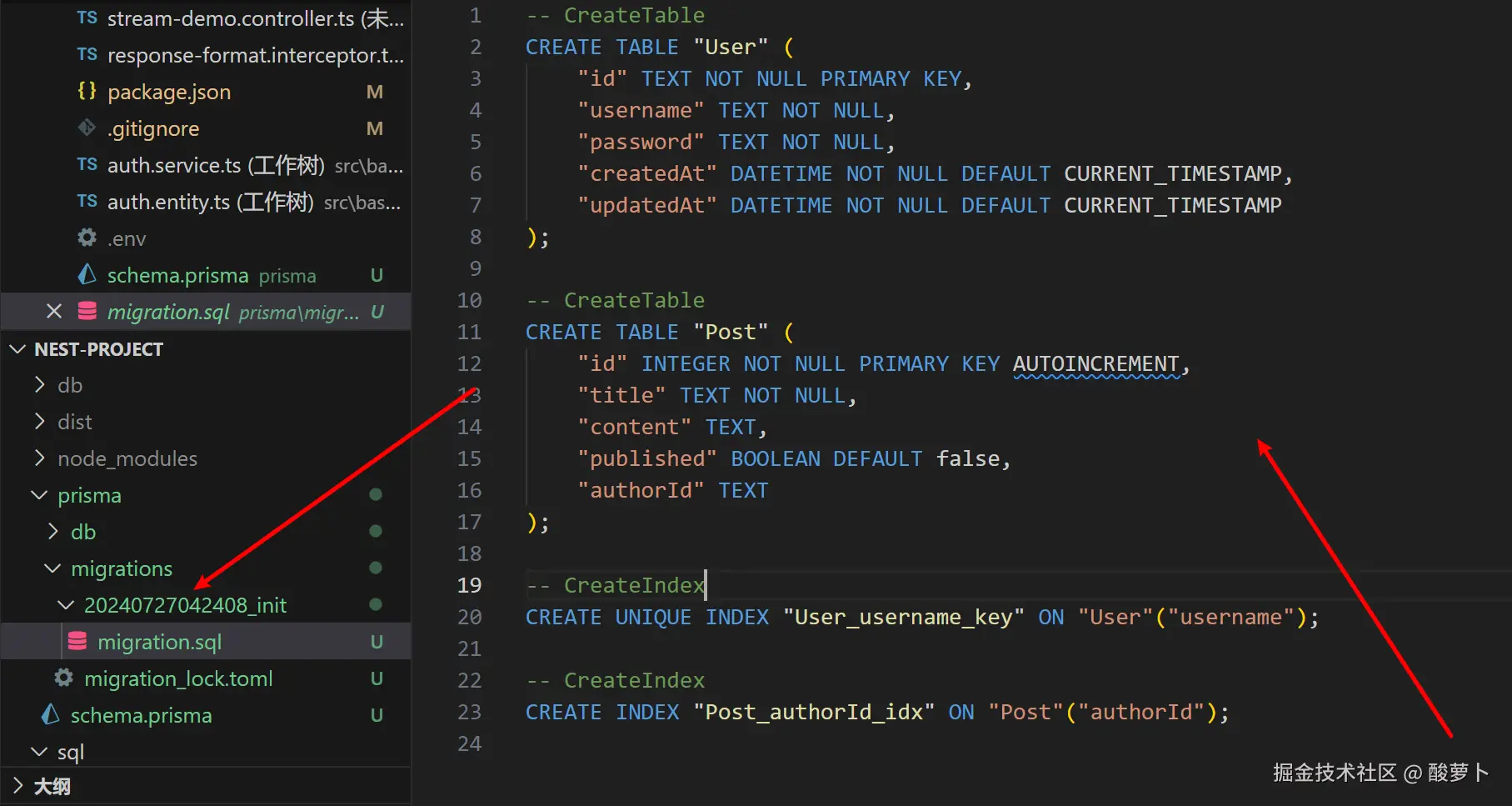Expand the 大纲 outline panel
The width and height of the screenshot is (1512, 806).
click(x=17, y=785)
